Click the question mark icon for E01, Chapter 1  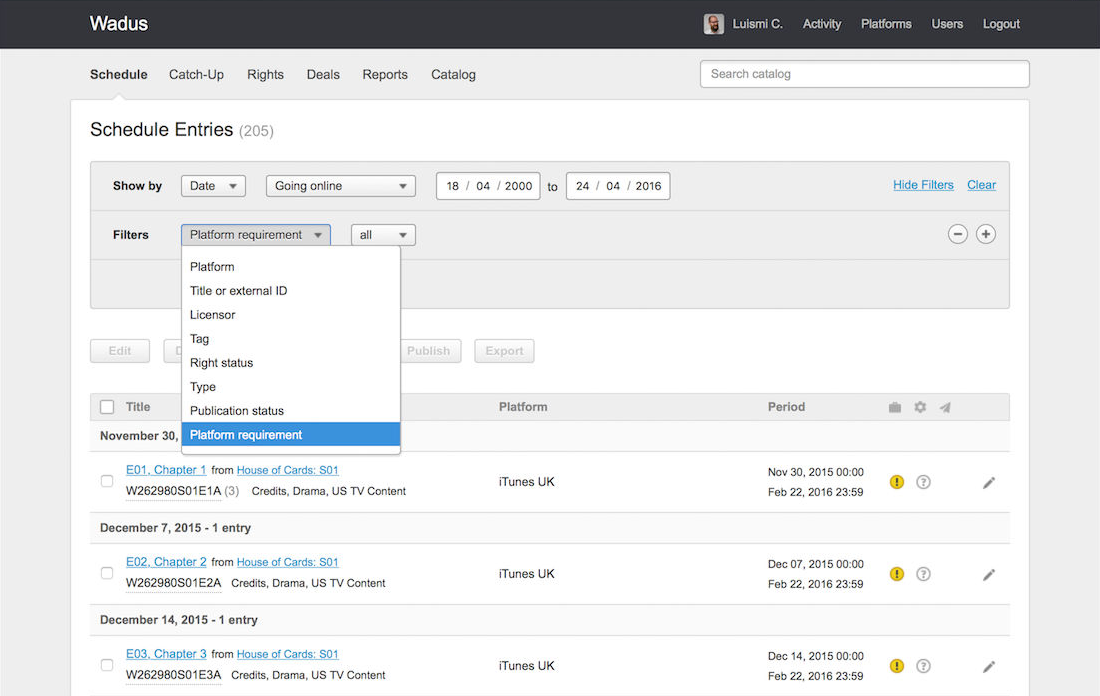923,482
